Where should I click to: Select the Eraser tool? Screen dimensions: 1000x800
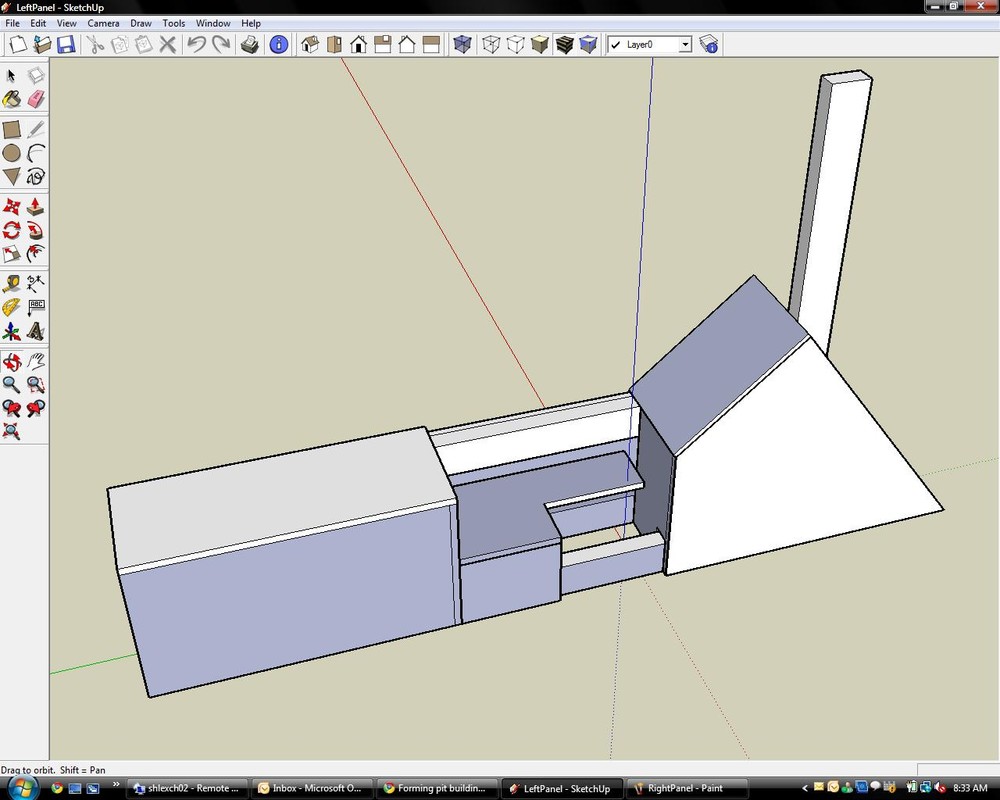[36, 99]
